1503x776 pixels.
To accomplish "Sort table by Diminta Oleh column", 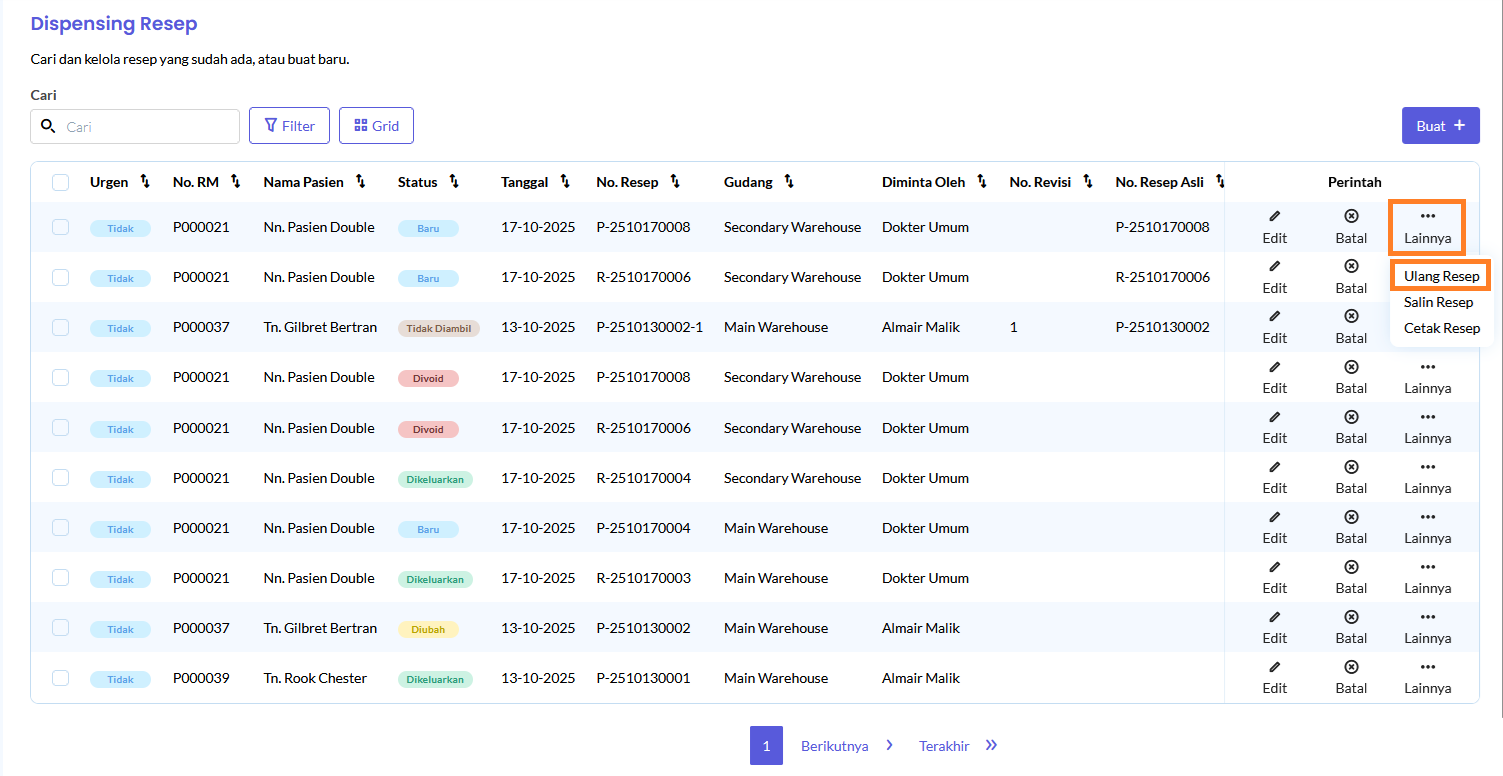I will (982, 182).
